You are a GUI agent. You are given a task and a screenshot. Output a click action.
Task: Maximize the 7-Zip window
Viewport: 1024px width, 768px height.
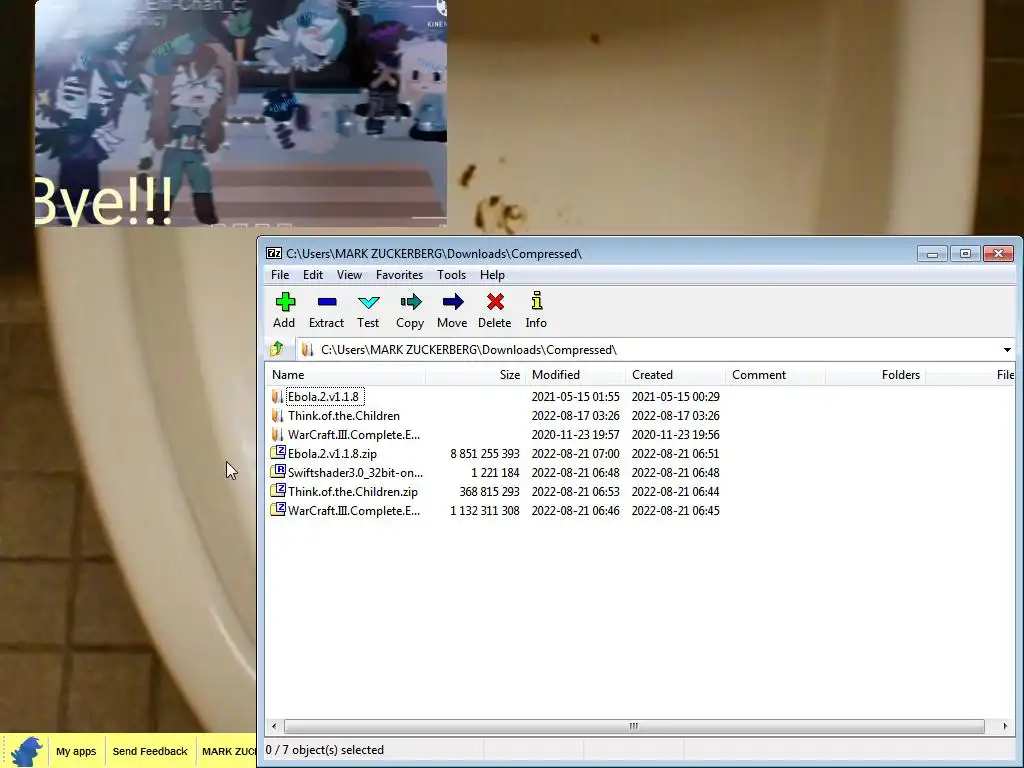(x=965, y=253)
